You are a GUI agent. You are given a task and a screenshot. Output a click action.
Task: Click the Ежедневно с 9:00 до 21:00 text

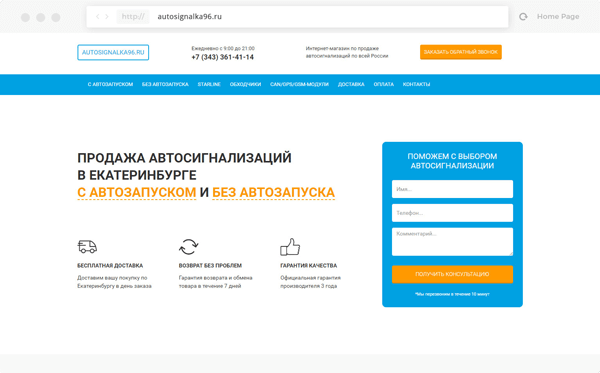point(223,49)
